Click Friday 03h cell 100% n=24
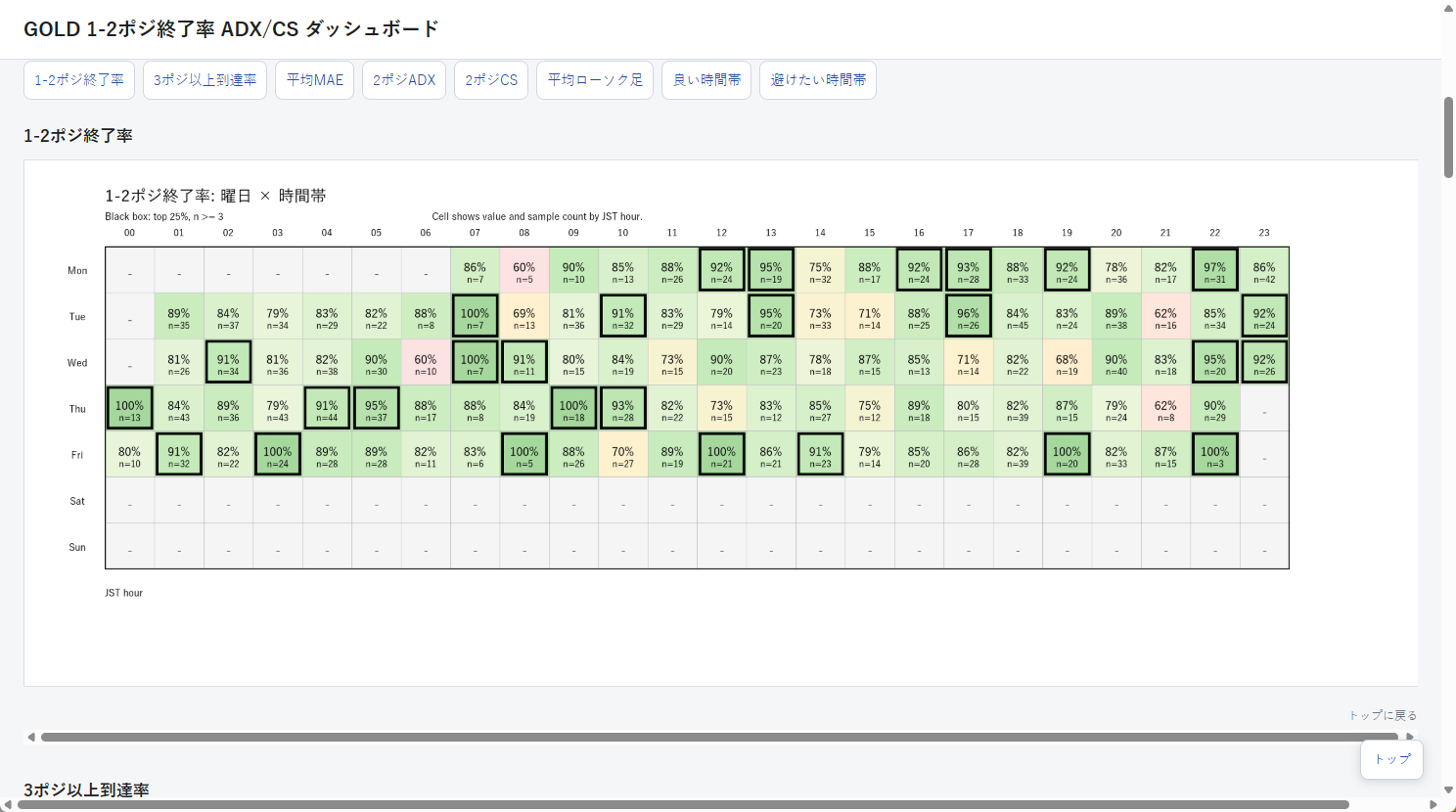The height and width of the screenshot is (812, 1456). click(x=277, y=455)
